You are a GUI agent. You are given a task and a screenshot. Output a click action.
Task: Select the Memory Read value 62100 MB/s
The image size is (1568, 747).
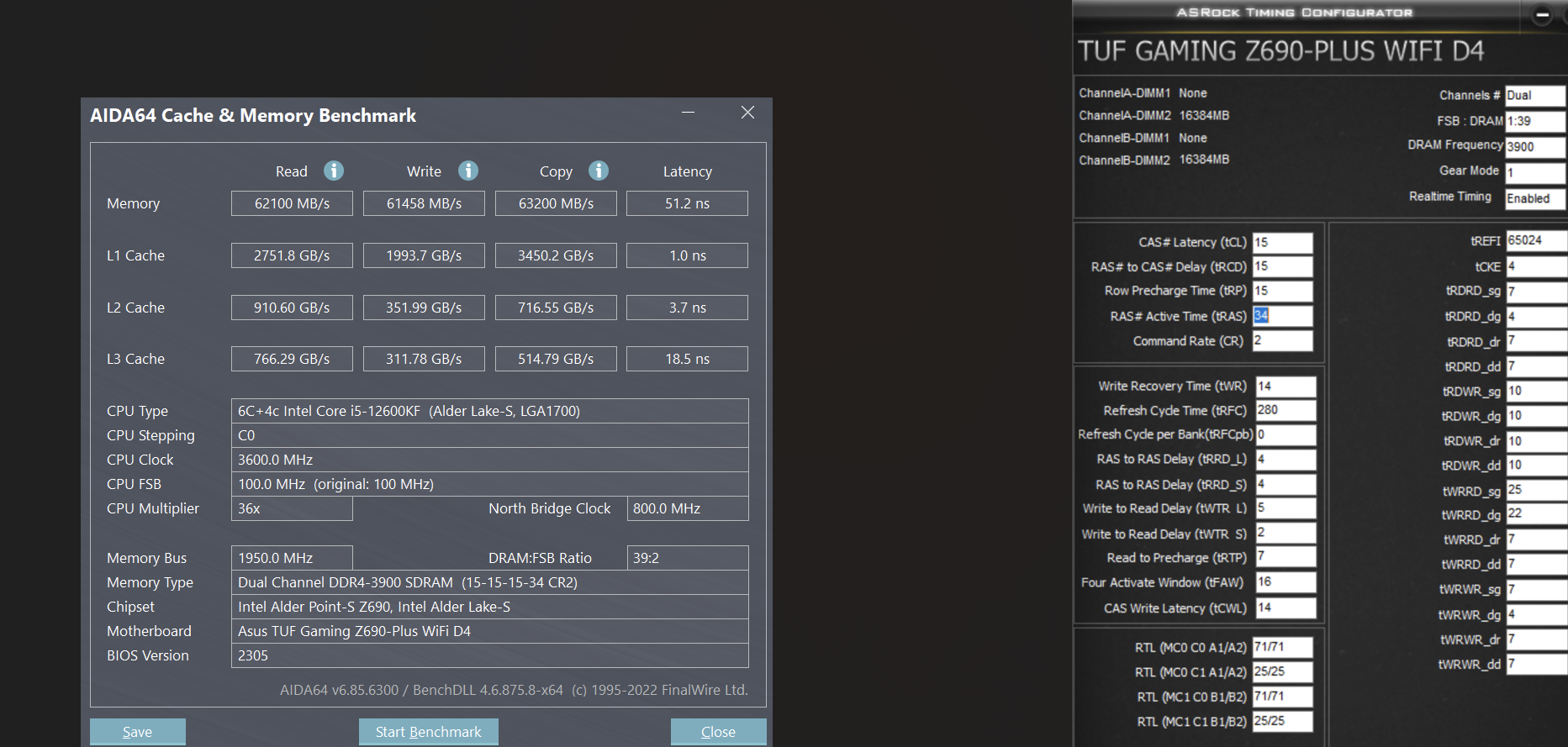[x=292, y=203]
